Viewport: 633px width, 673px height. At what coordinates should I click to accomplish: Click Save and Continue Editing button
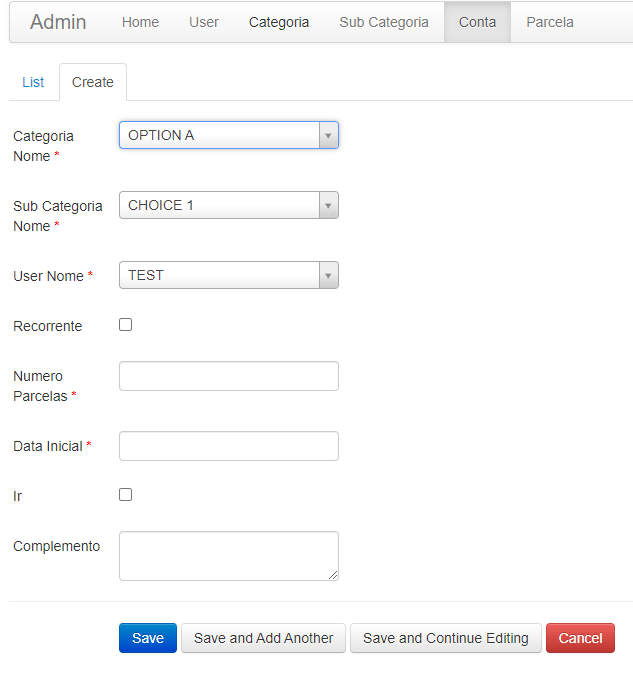pos(445,638)
